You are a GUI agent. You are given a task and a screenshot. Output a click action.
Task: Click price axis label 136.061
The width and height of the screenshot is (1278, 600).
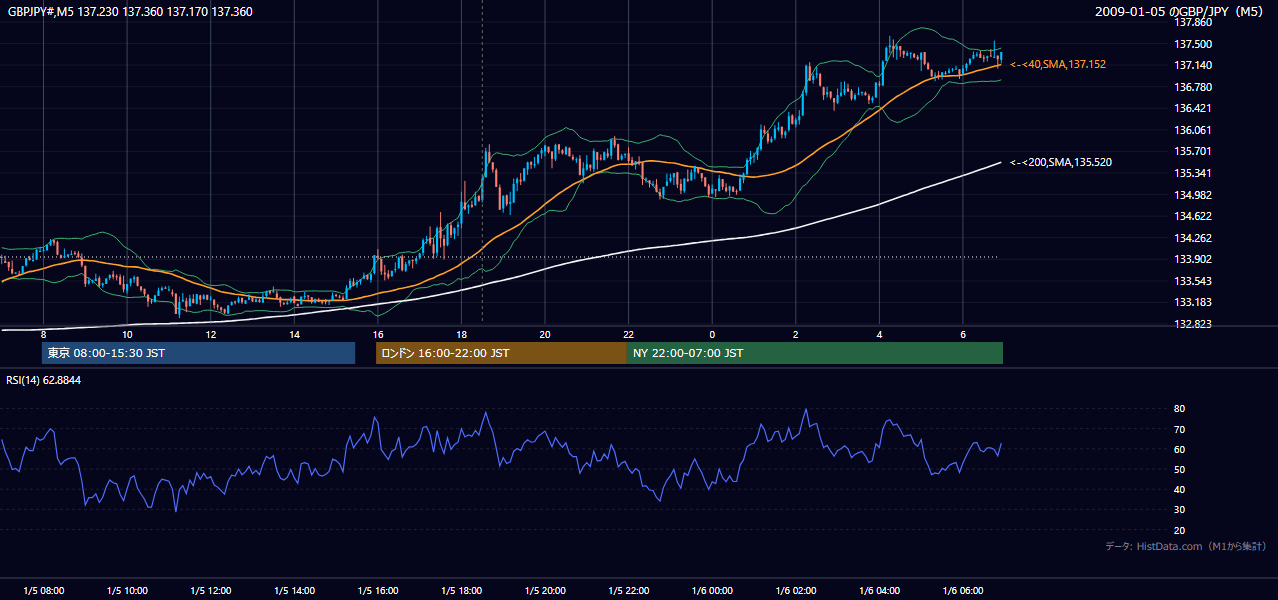pos(1192,130)
